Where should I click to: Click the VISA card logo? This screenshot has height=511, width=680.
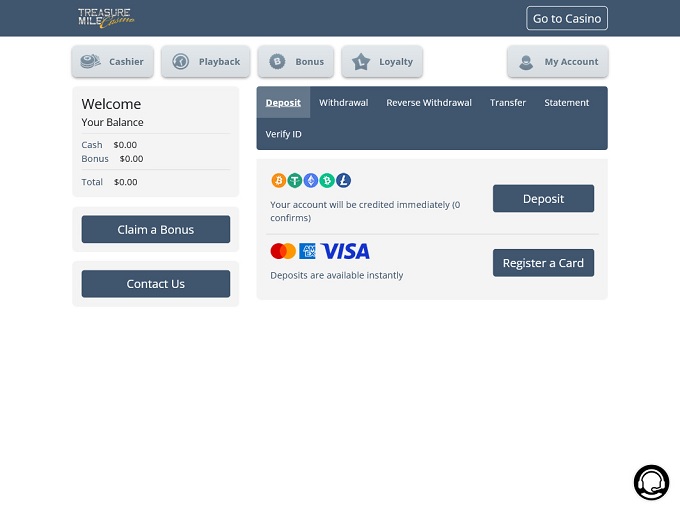pyautogui.click(x=345, y=251)
